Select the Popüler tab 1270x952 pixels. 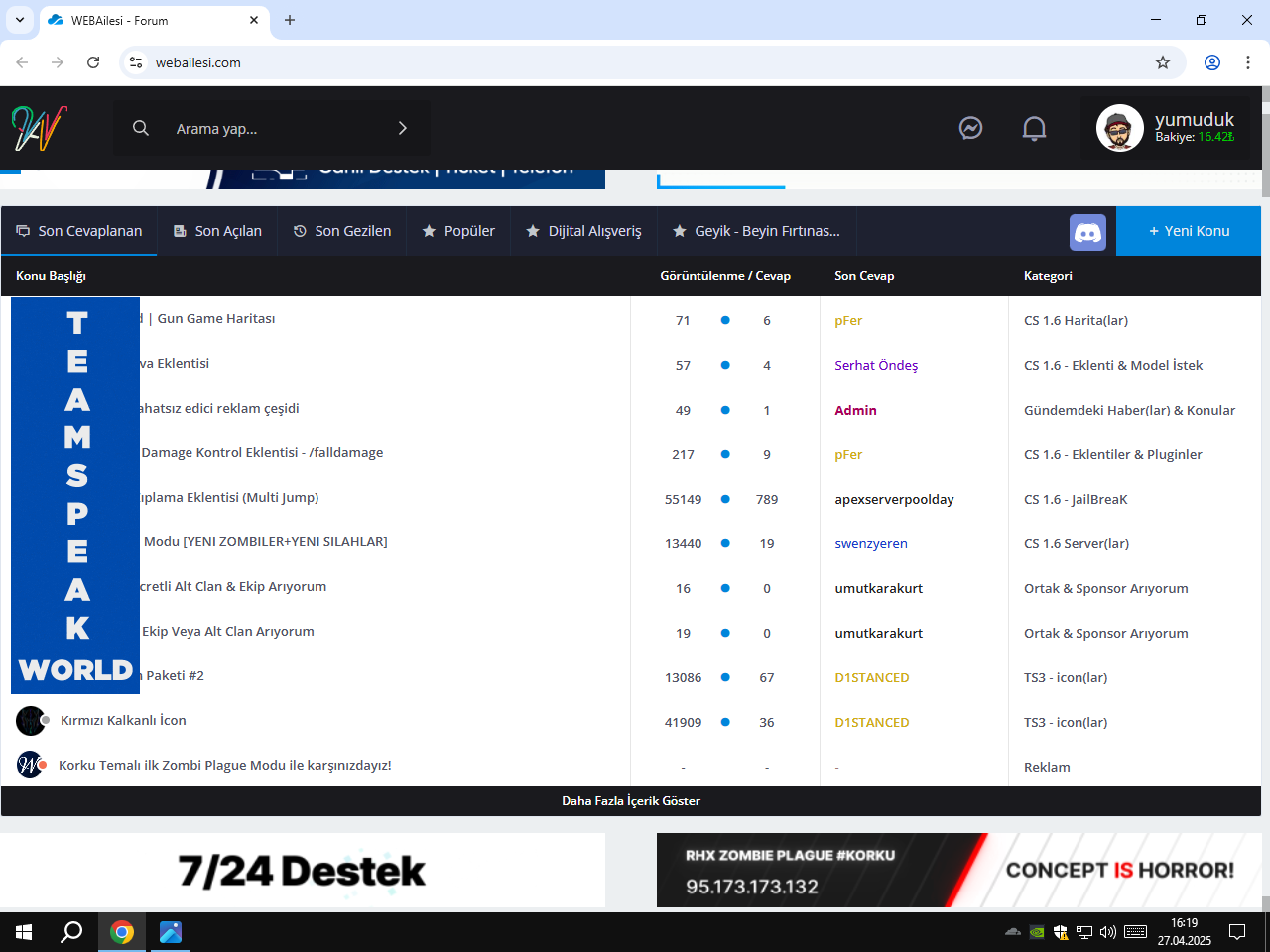[x=458, y=231]
